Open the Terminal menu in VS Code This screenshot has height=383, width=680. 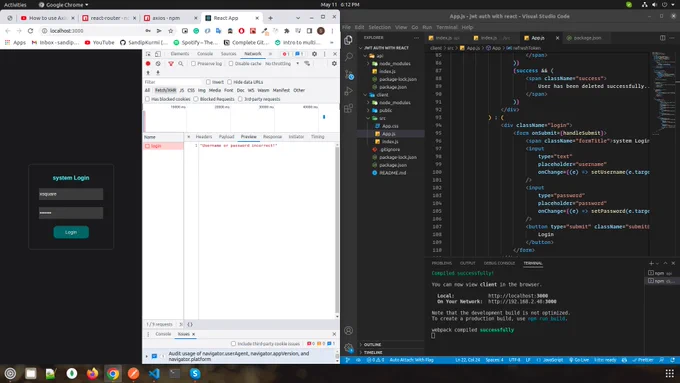tap(447, 27)
